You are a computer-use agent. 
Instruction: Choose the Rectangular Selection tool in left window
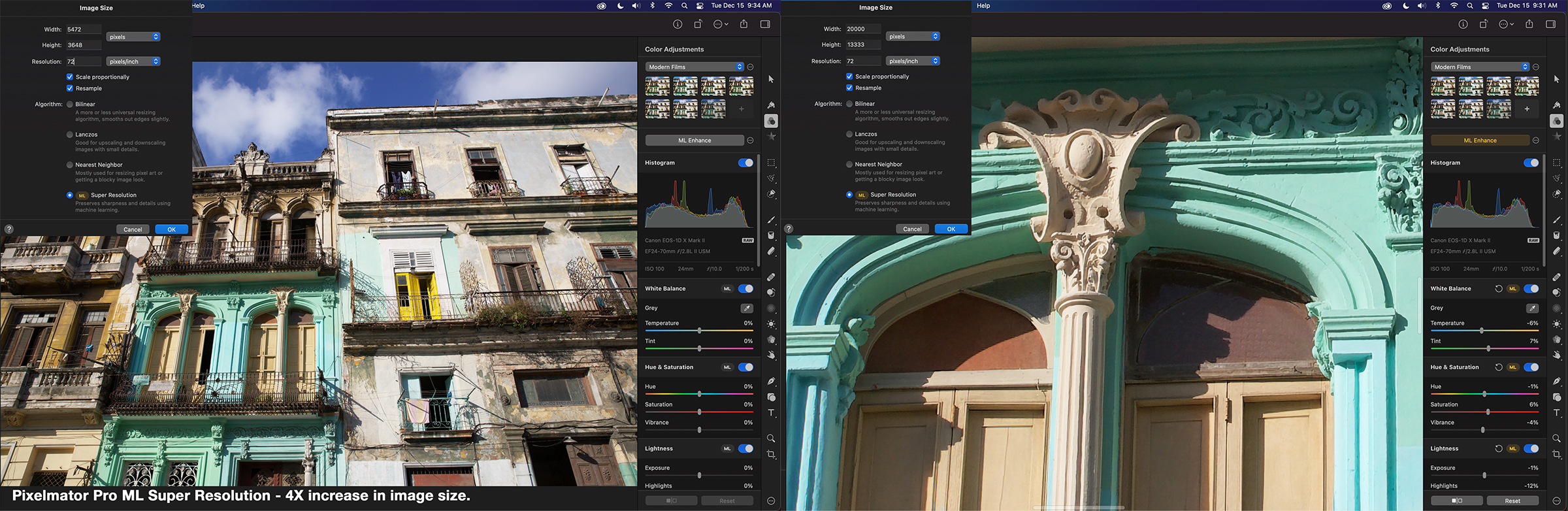[x=771, y=163]
